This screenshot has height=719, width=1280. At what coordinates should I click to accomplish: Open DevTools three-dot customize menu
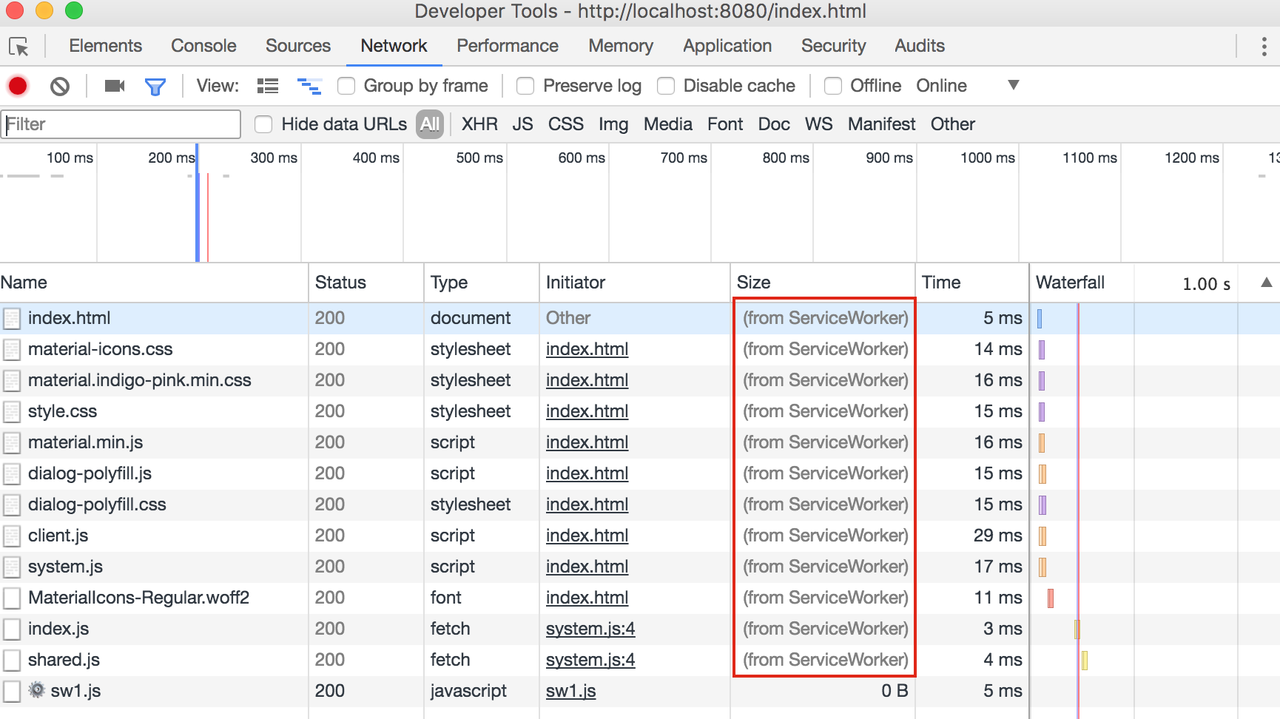1265,46
